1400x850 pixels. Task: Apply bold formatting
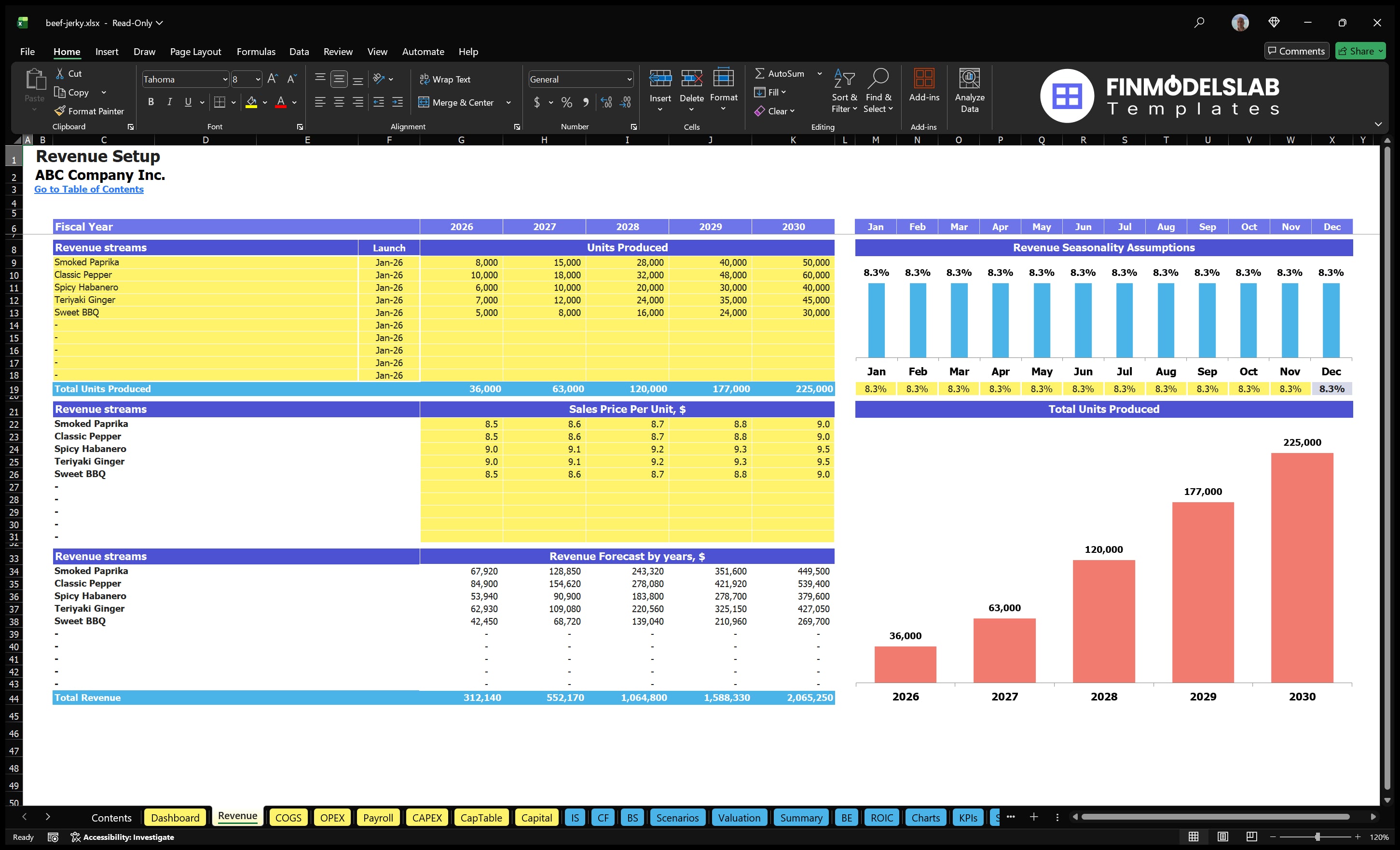coord(151,102)
